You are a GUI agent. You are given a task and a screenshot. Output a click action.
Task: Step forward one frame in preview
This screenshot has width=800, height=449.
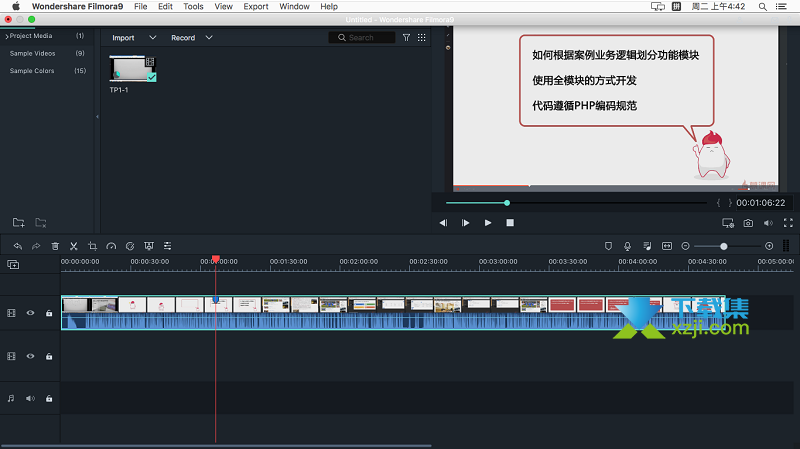pos(465,223)
